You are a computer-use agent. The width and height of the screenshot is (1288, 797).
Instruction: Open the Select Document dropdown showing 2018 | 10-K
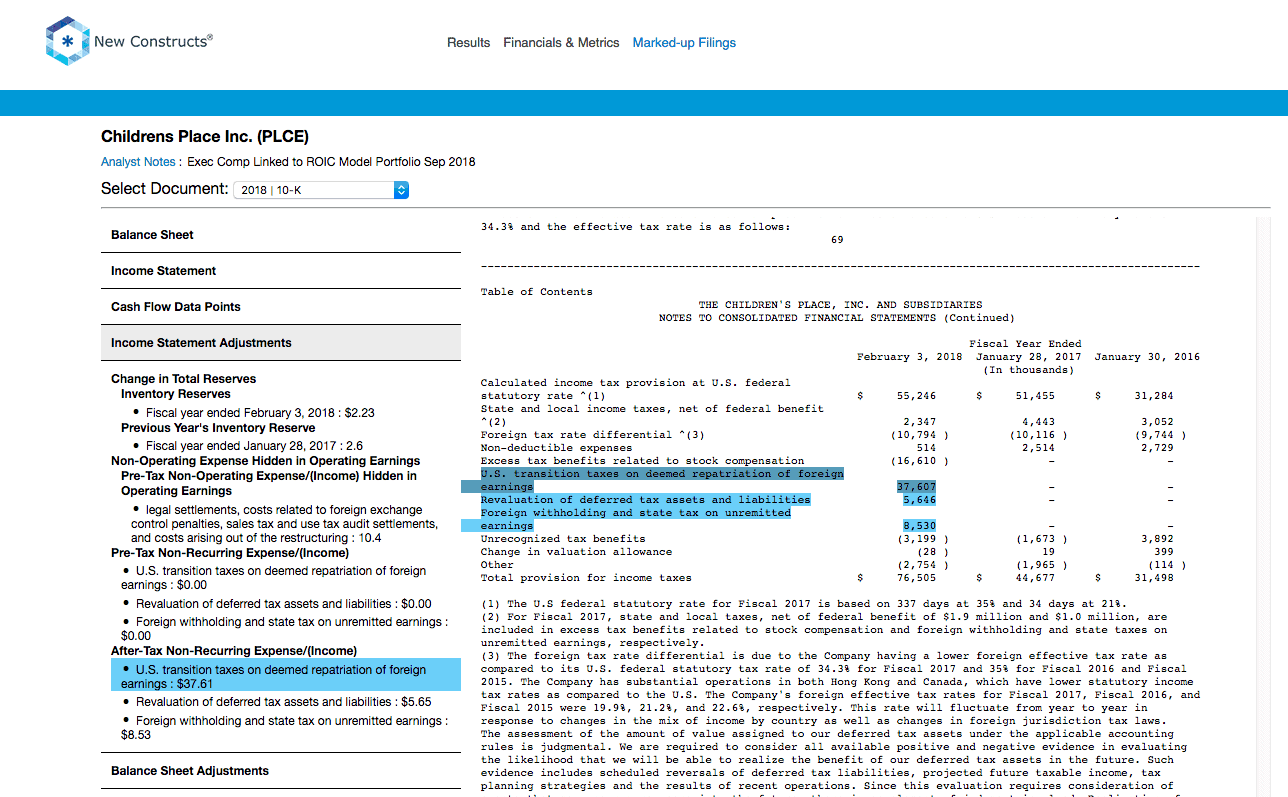coord(321,189)
